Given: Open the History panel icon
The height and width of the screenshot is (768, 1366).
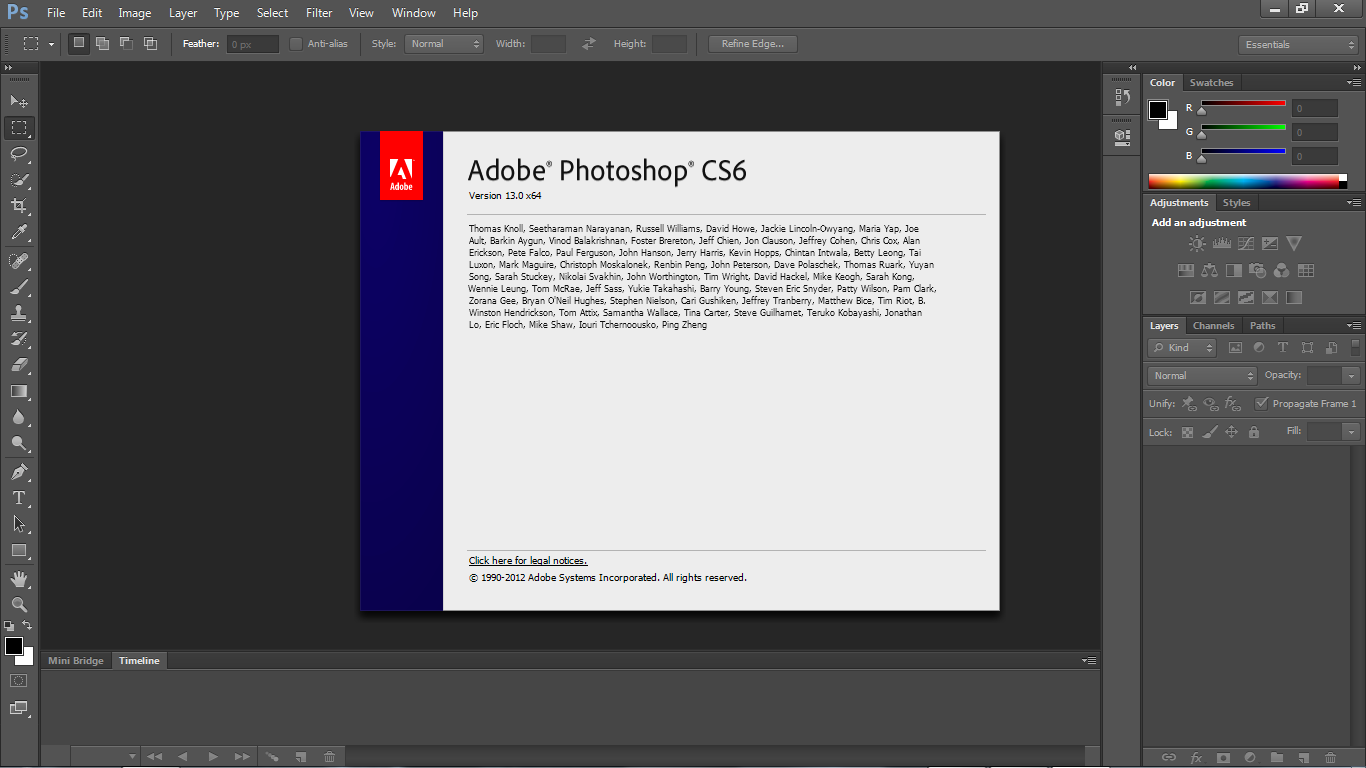Looking at the screenshot, I should tap(1122, 97).
